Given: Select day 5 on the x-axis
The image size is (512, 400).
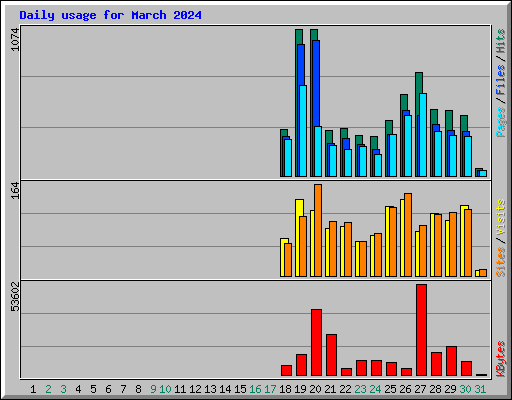Looking at the screenshot, I should pyautogui.click(x=93, y=389).
